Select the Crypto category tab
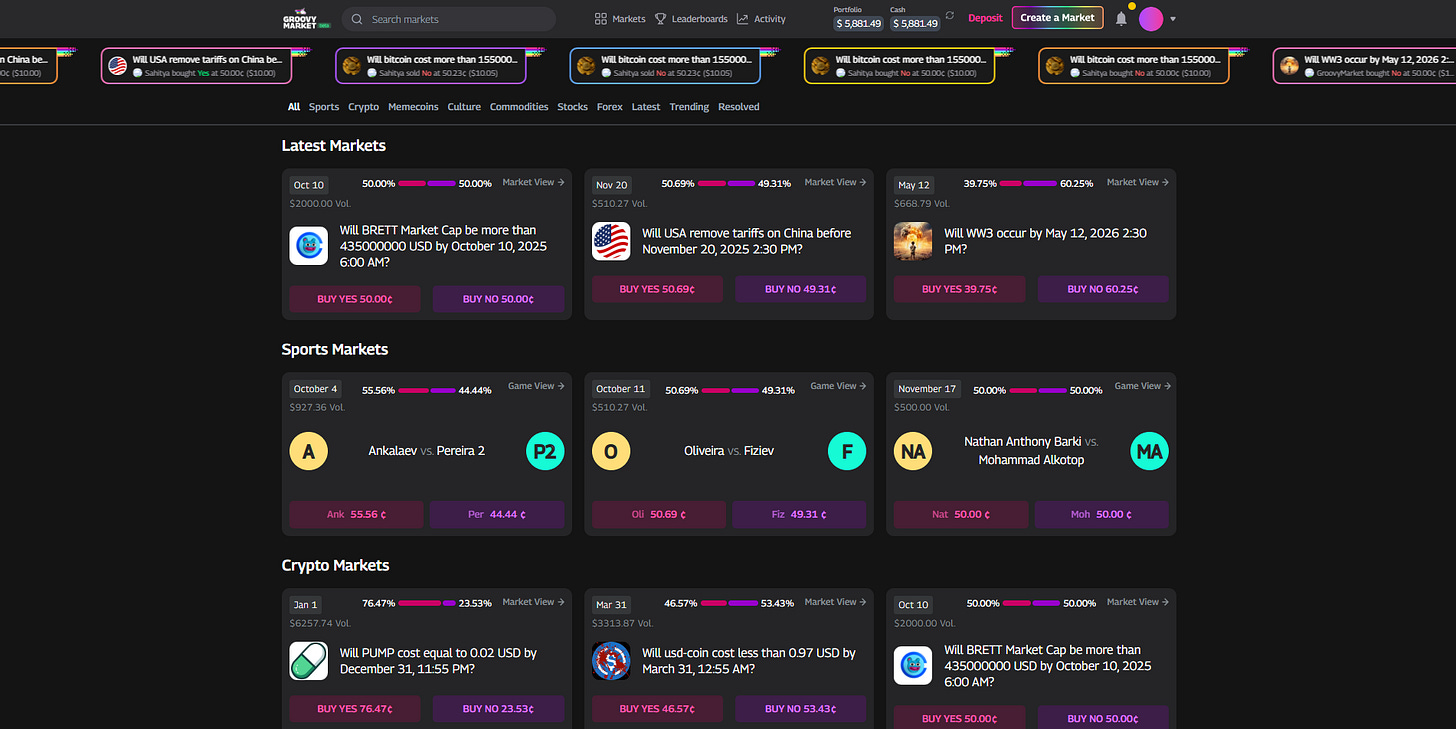The image size is (1456, 729). coord(363,107)
